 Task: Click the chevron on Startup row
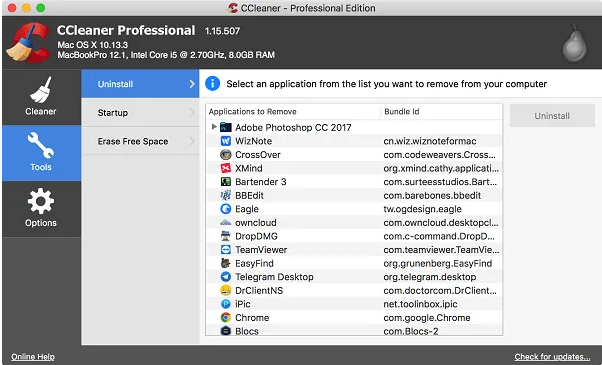click(x=192, y=112)
